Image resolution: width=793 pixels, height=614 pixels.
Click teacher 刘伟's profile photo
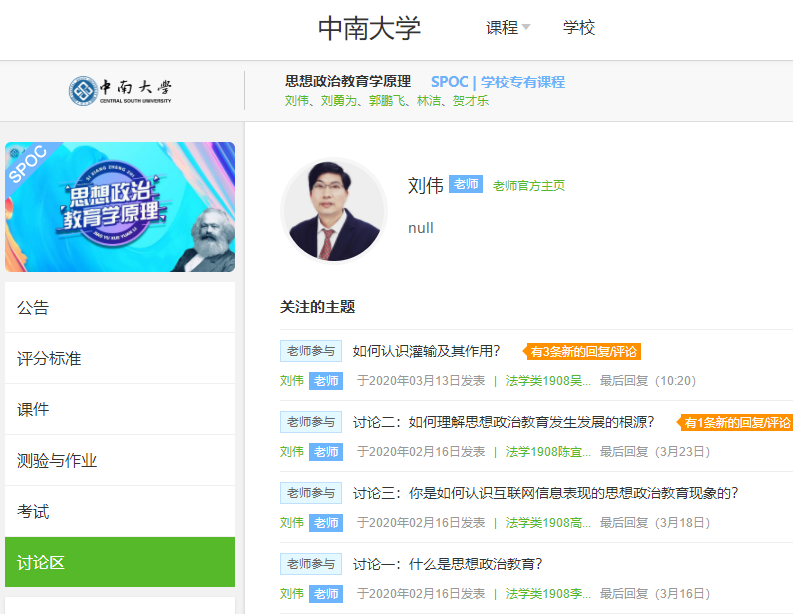[x=334, y=210]
